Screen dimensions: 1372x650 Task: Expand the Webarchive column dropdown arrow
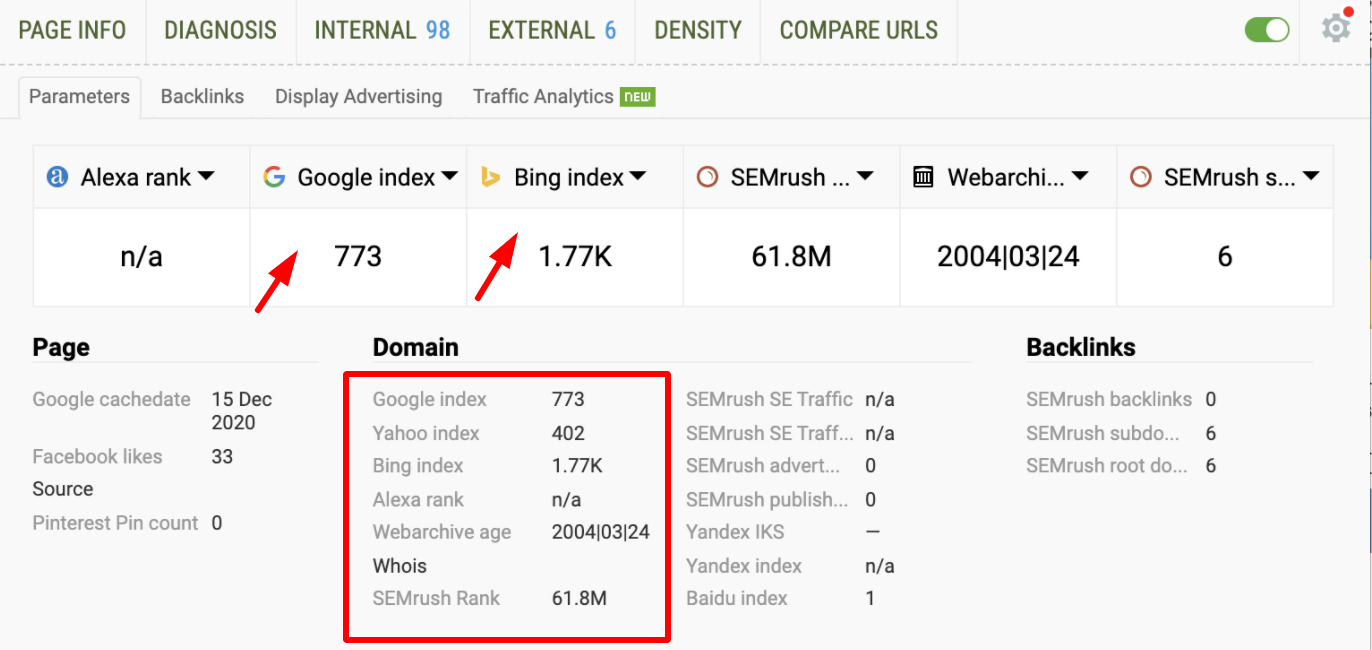[1080, 177]
